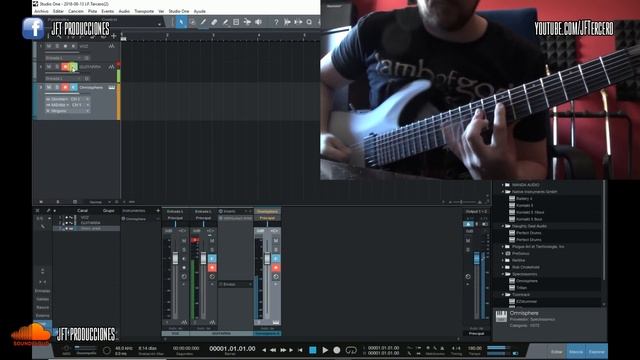Screen dimensions: 640x360
Task: Click the question mark help icon
Action: 276,22
